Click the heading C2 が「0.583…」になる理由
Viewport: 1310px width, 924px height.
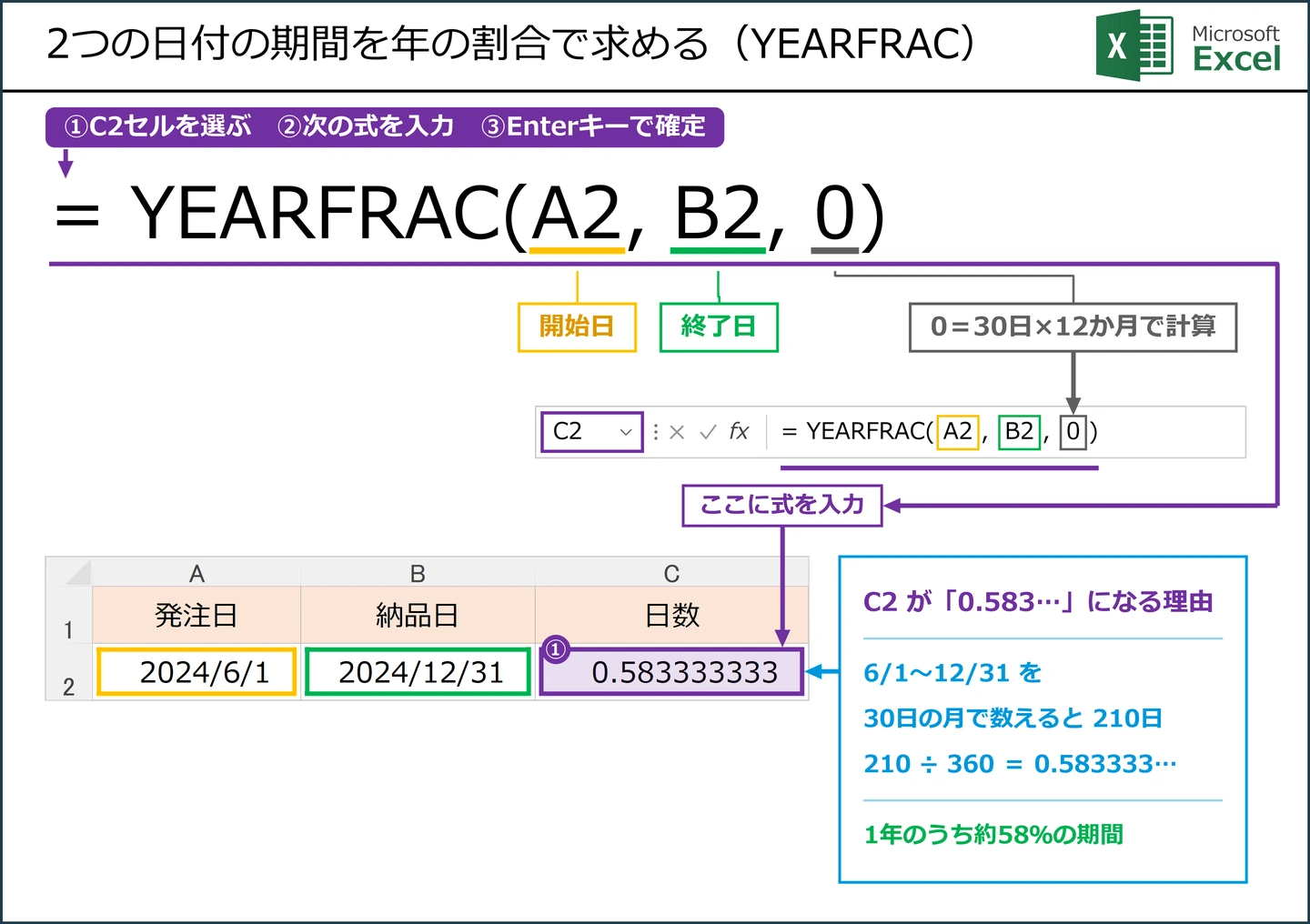coord(1038,602)
